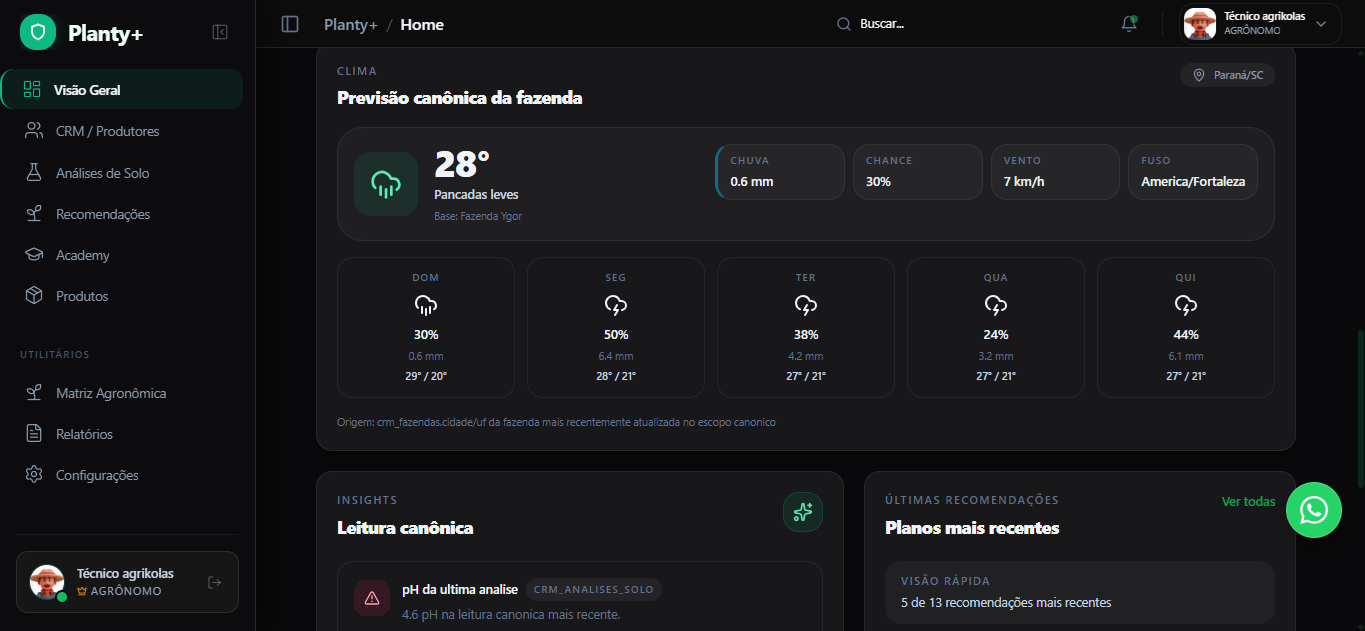This screenshot has width=1365, height=631.
Task: Select the SEG forecast day card
Action: (x=615, y=328)
